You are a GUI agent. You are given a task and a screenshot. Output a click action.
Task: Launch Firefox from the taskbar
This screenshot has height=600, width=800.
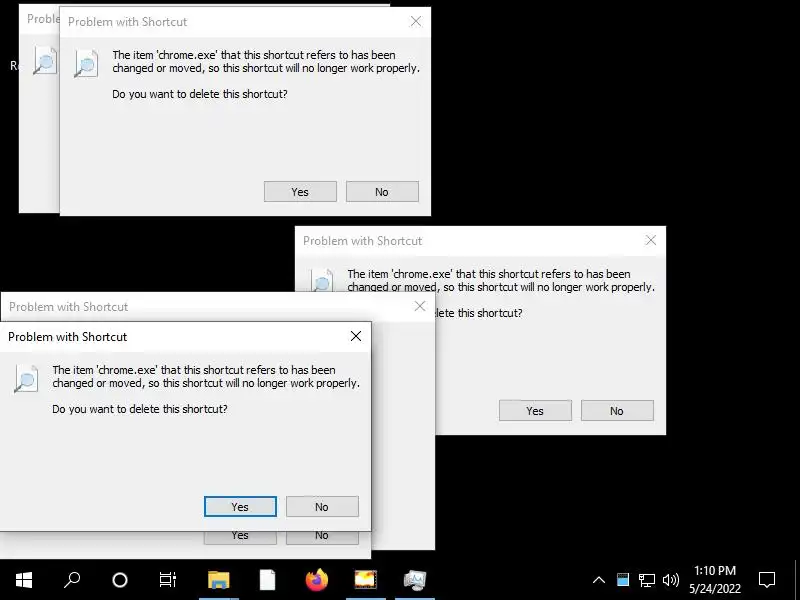click(x=316, y=580)
